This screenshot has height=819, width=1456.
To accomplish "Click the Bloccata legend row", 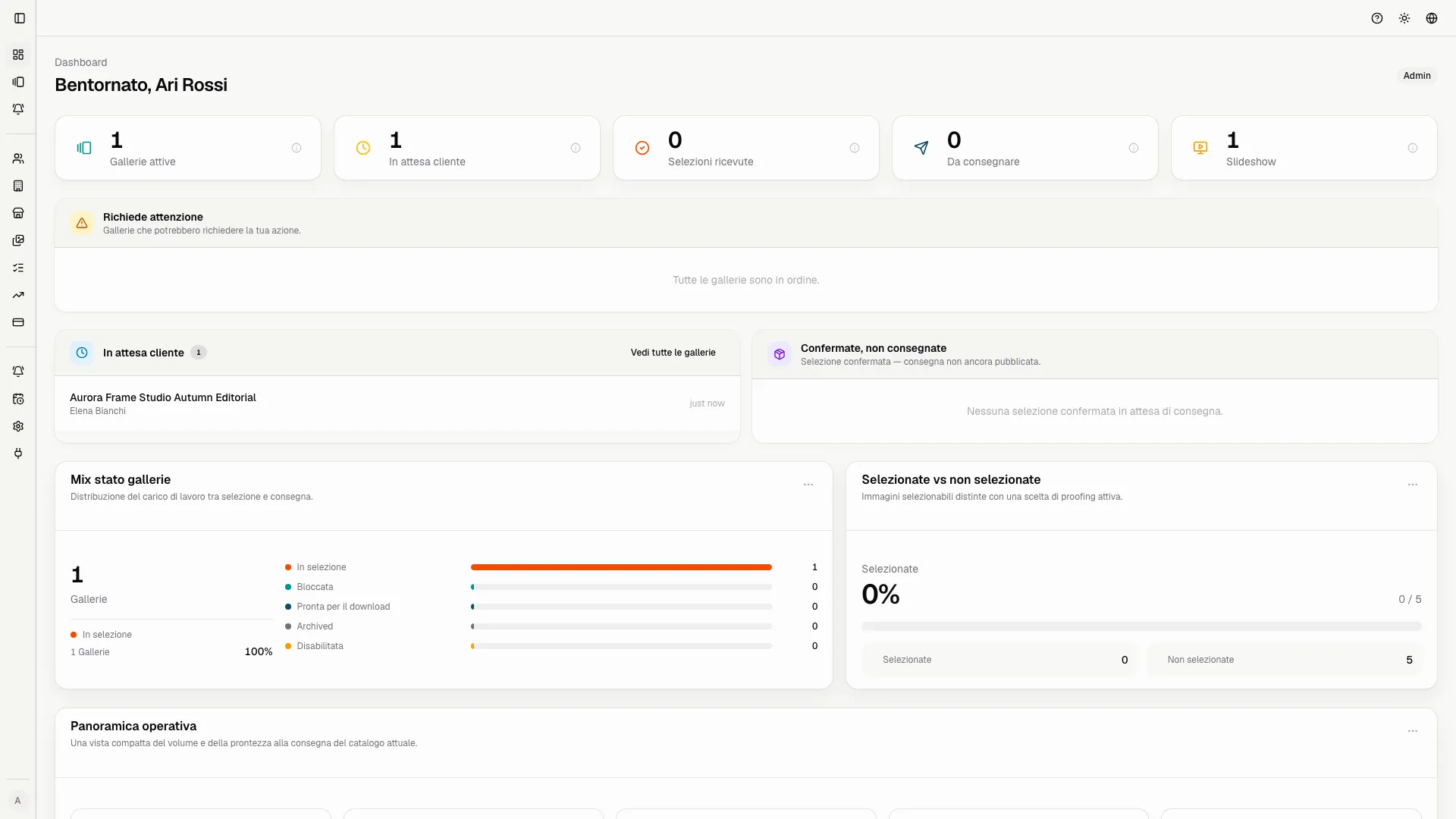I will tap(551, 587).
